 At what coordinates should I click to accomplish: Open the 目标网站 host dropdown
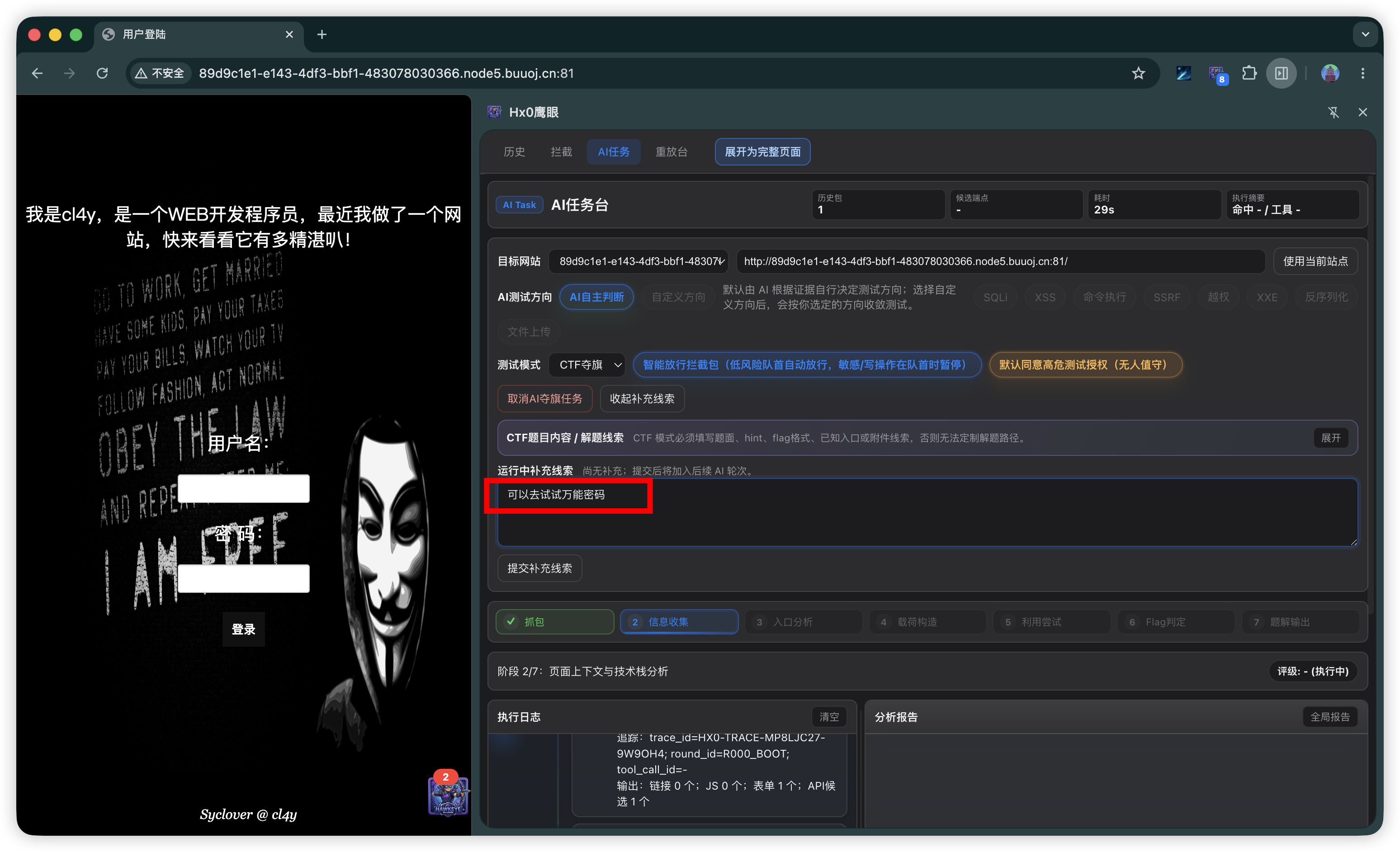(639, 261)
